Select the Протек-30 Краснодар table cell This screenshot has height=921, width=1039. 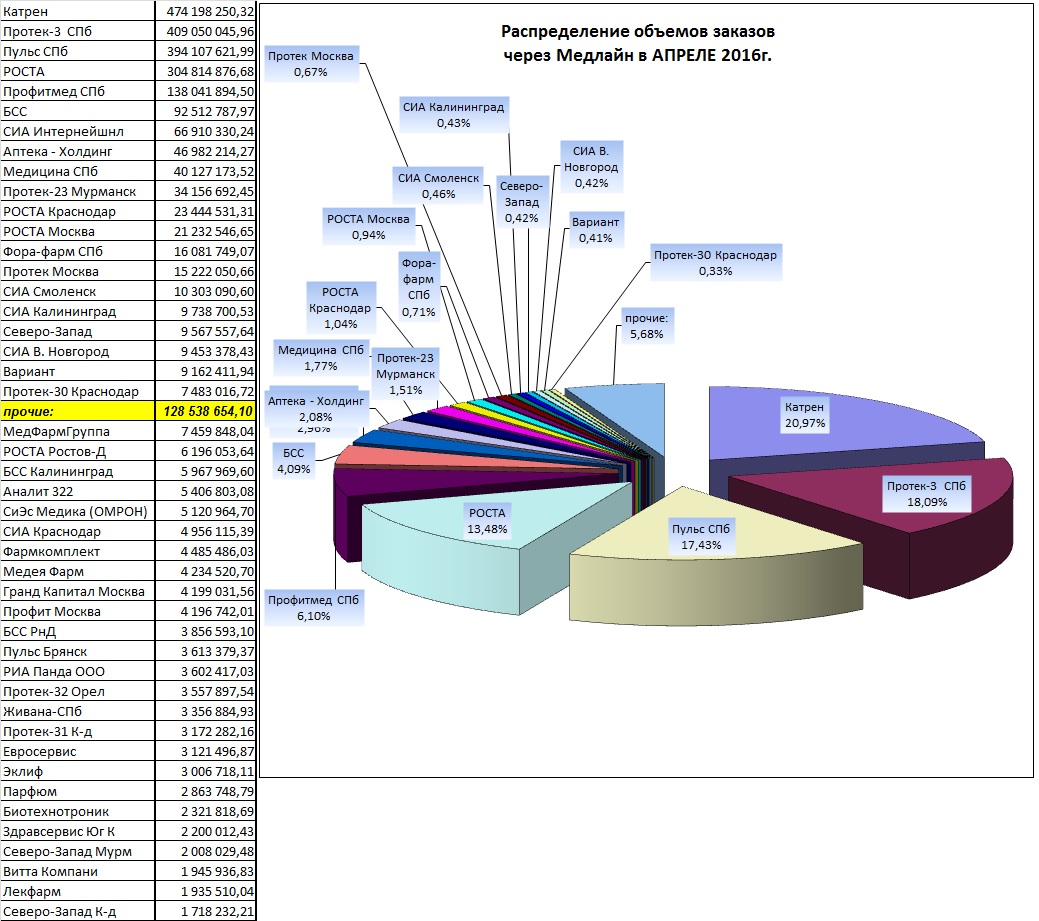(x=78, y=392)
